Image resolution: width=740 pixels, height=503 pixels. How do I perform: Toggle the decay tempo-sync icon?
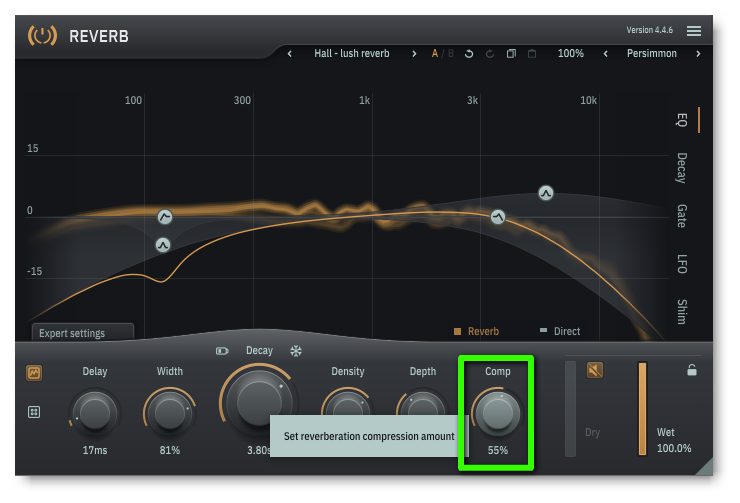(x=222, y=351)
